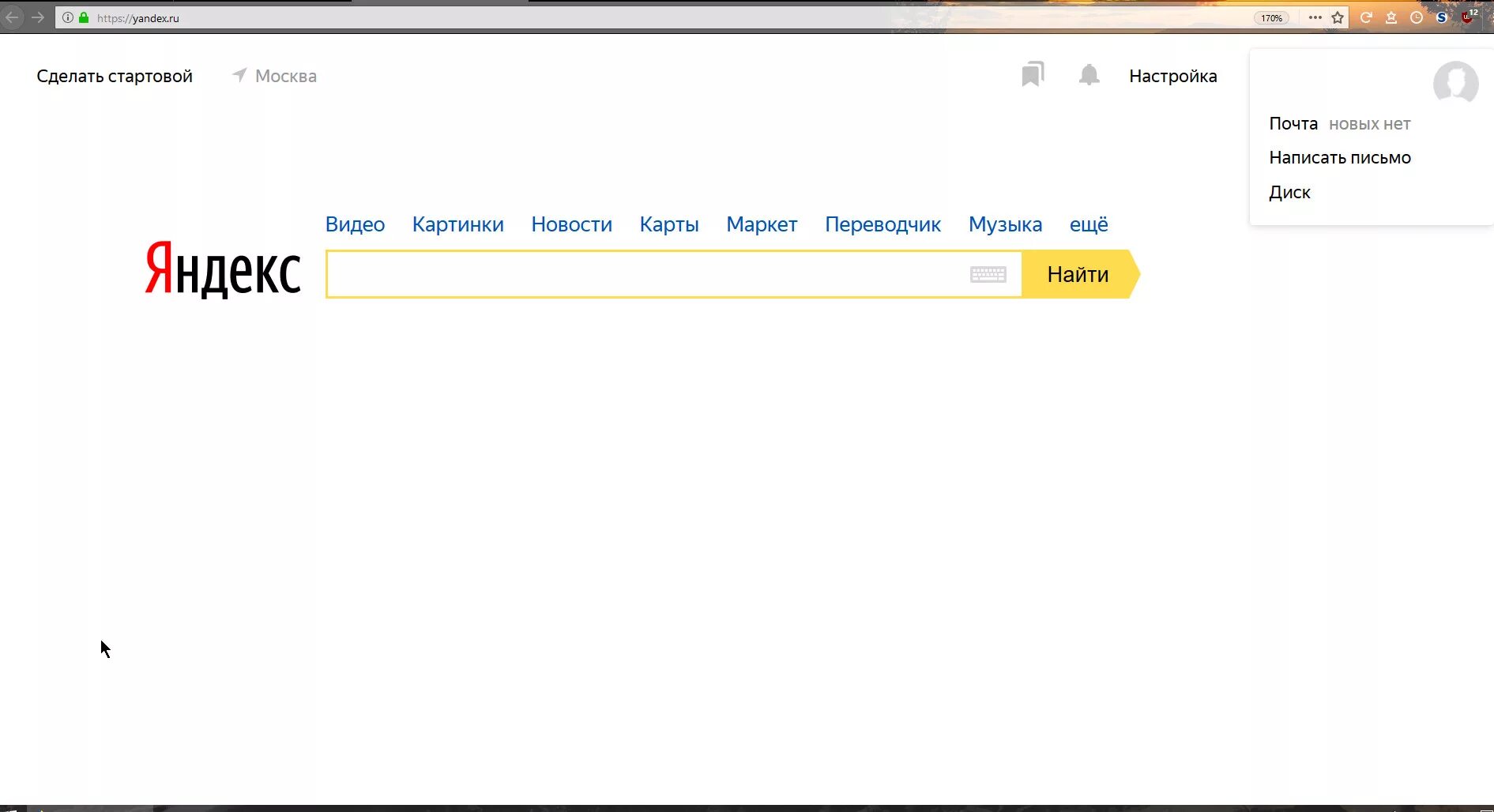The width and height of the screenshot is (1494, 812).
Task: Show site information via the circled i icon
Action: pos(68,17)
